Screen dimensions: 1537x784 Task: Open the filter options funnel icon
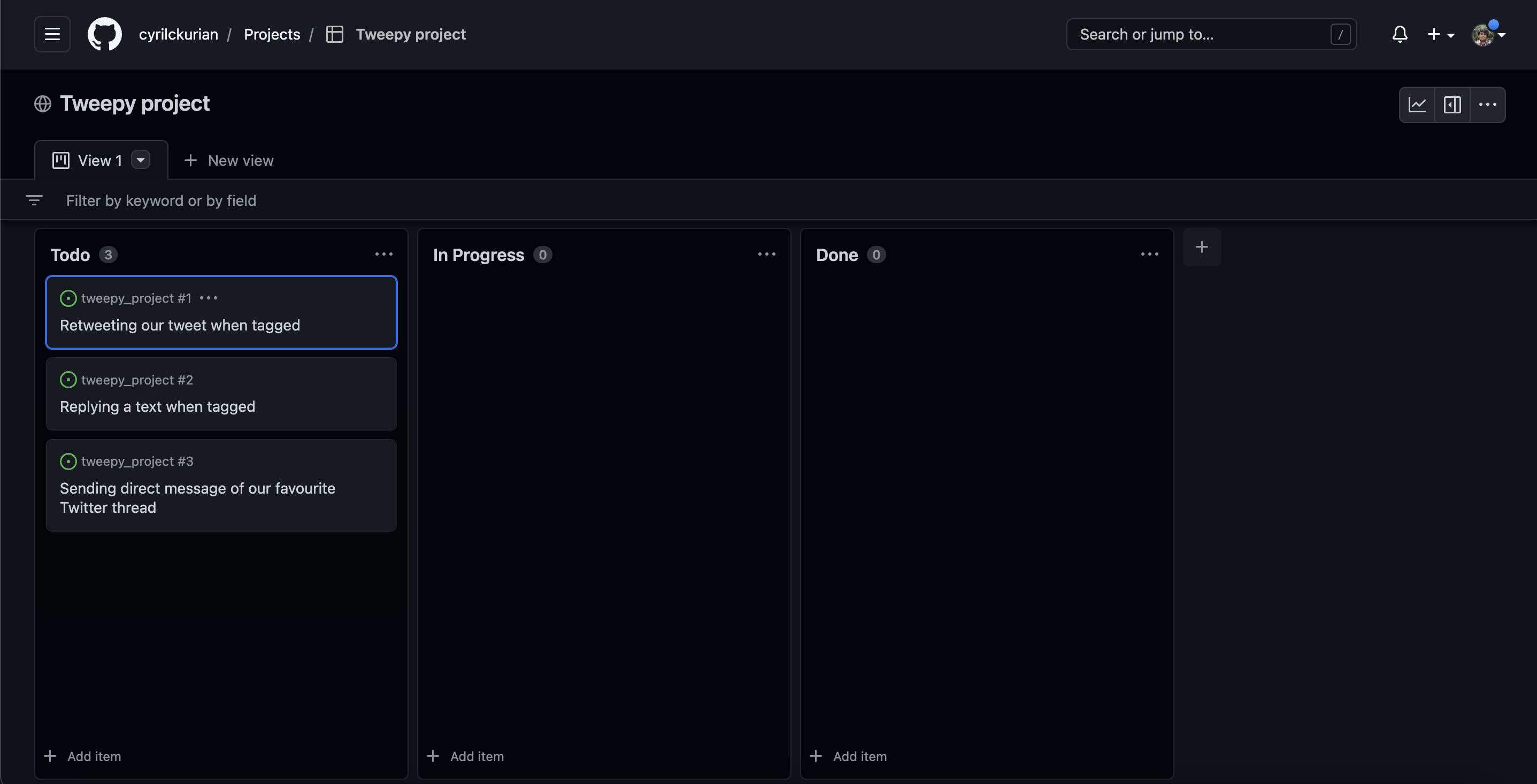pyautogui.click(x=34, y=200)
